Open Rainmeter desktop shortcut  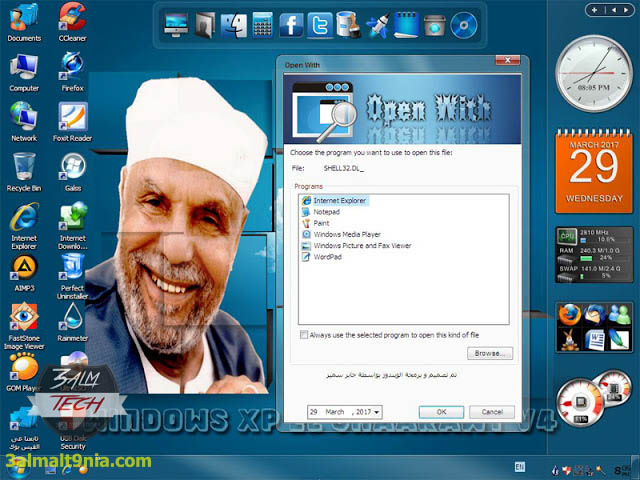click(72, 322)
